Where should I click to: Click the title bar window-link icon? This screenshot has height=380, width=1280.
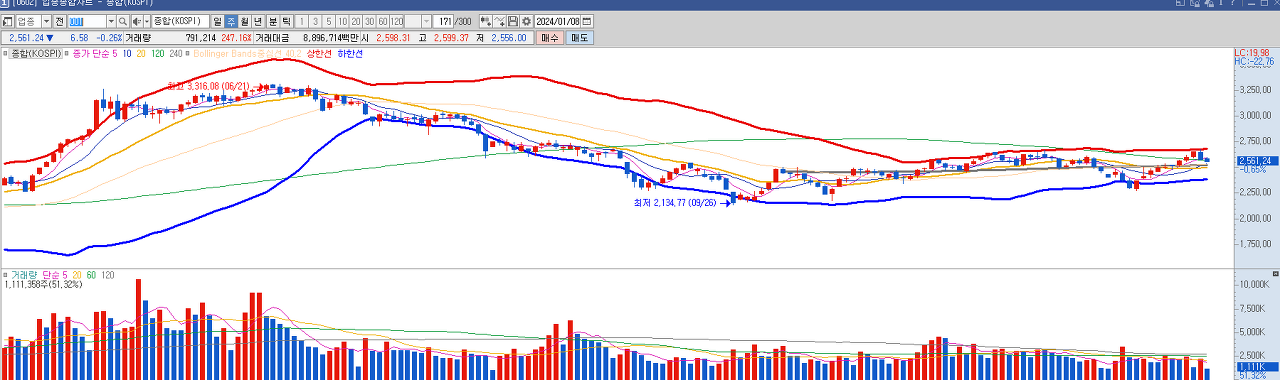[x=1180, y=3]
